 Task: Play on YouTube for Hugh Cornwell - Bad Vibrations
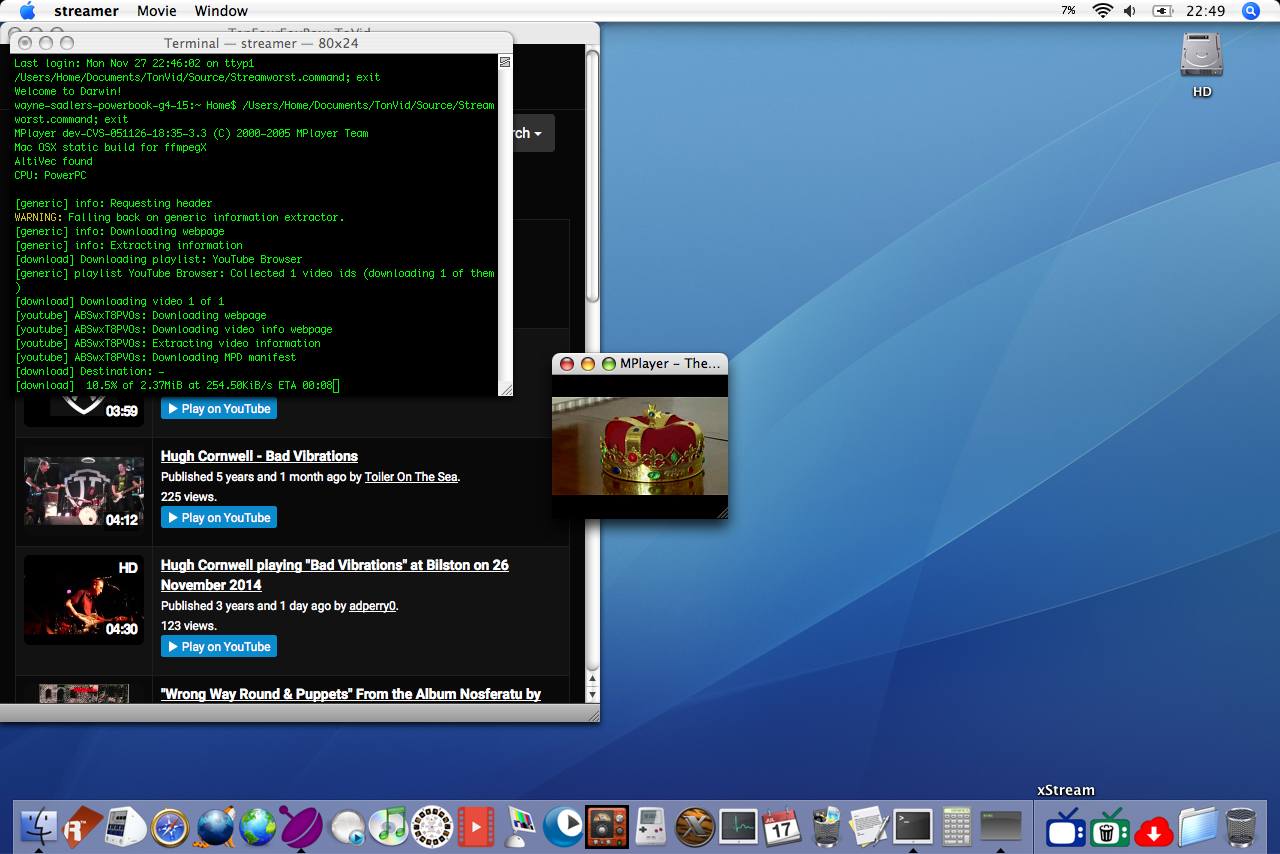pyautogui.click(x=219, y=517)
